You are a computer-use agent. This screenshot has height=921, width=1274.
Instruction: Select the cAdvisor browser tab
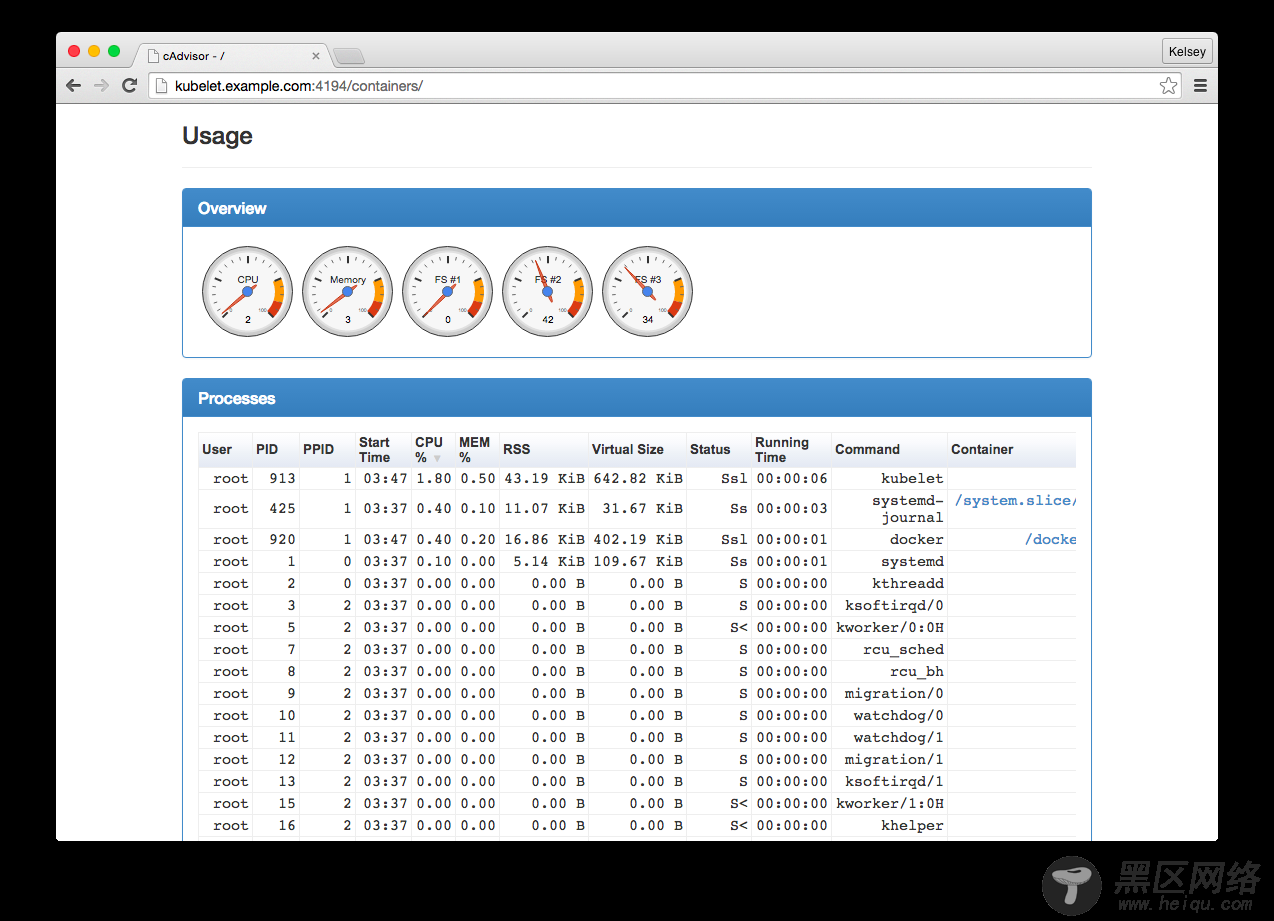[234, 57]
